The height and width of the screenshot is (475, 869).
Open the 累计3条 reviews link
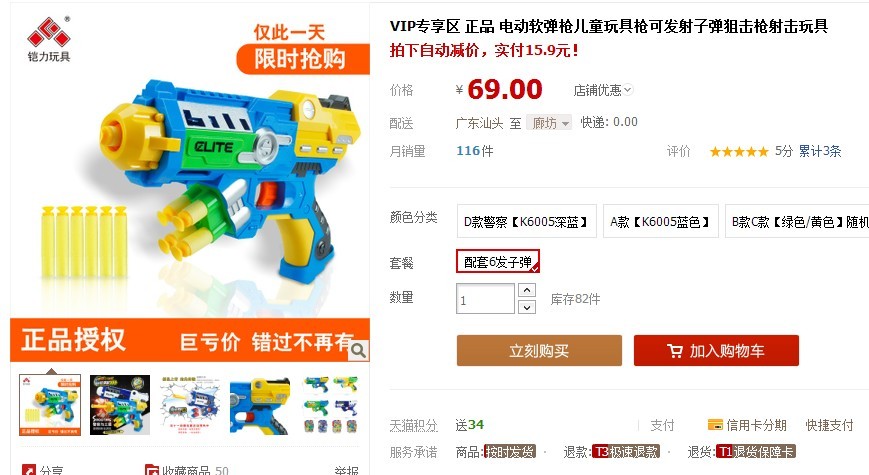[820, 151]
